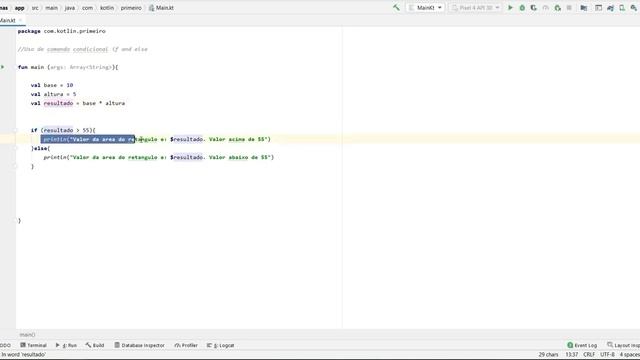This screenshot has width=640, height=360.
Task: Click the green Run button
Action: (510, 8)
